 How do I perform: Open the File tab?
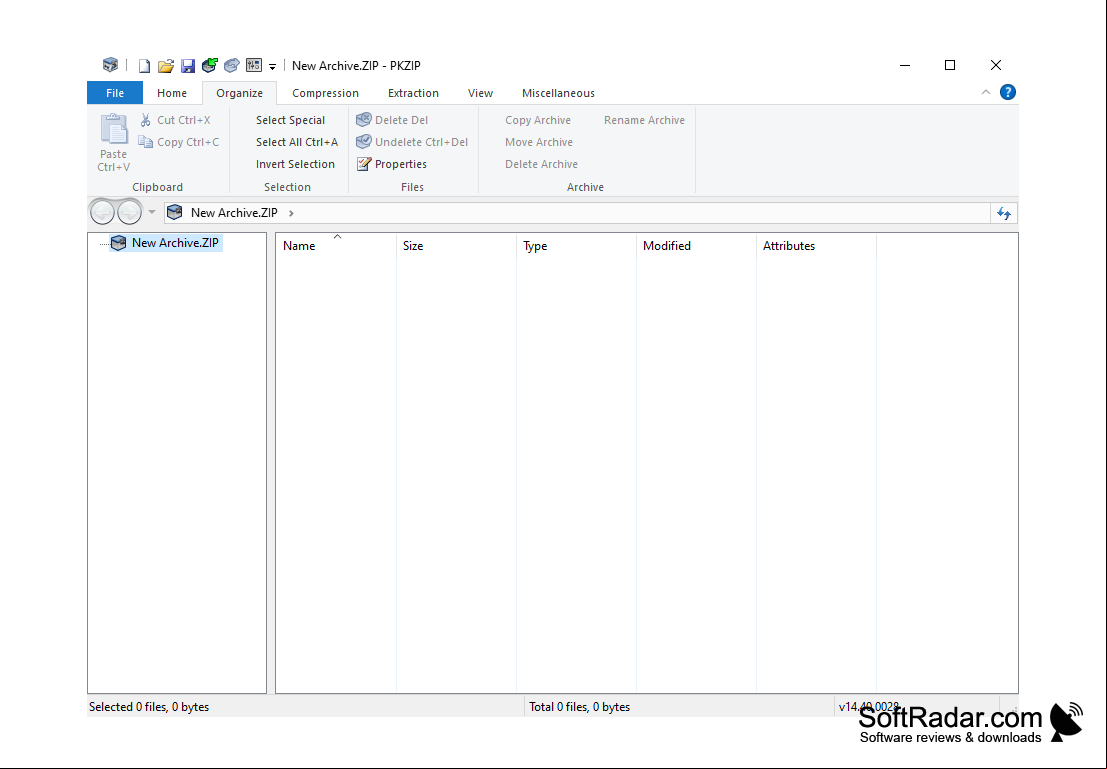(115, 93)
